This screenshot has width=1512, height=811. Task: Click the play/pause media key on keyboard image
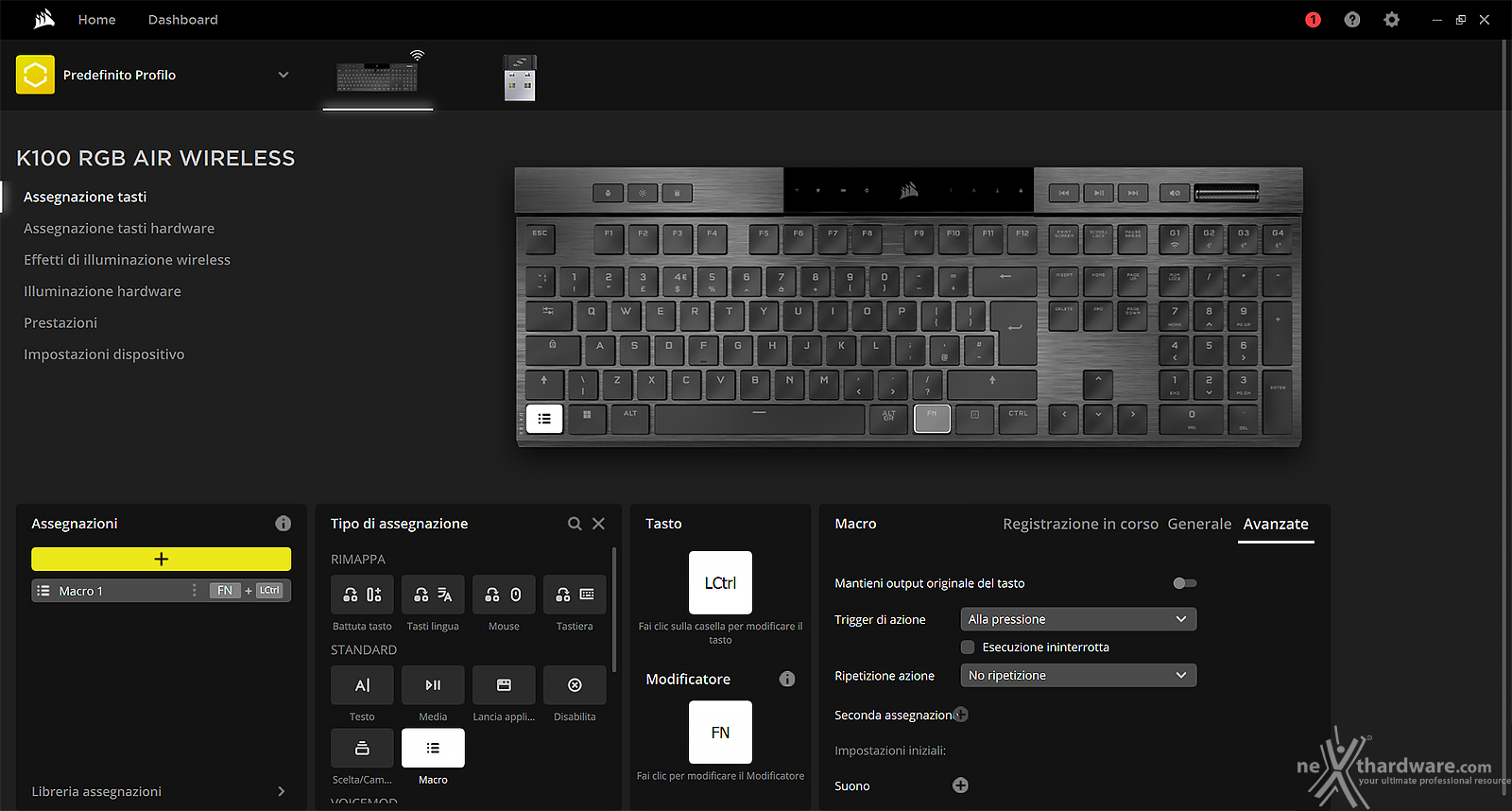pos(1098,193)
